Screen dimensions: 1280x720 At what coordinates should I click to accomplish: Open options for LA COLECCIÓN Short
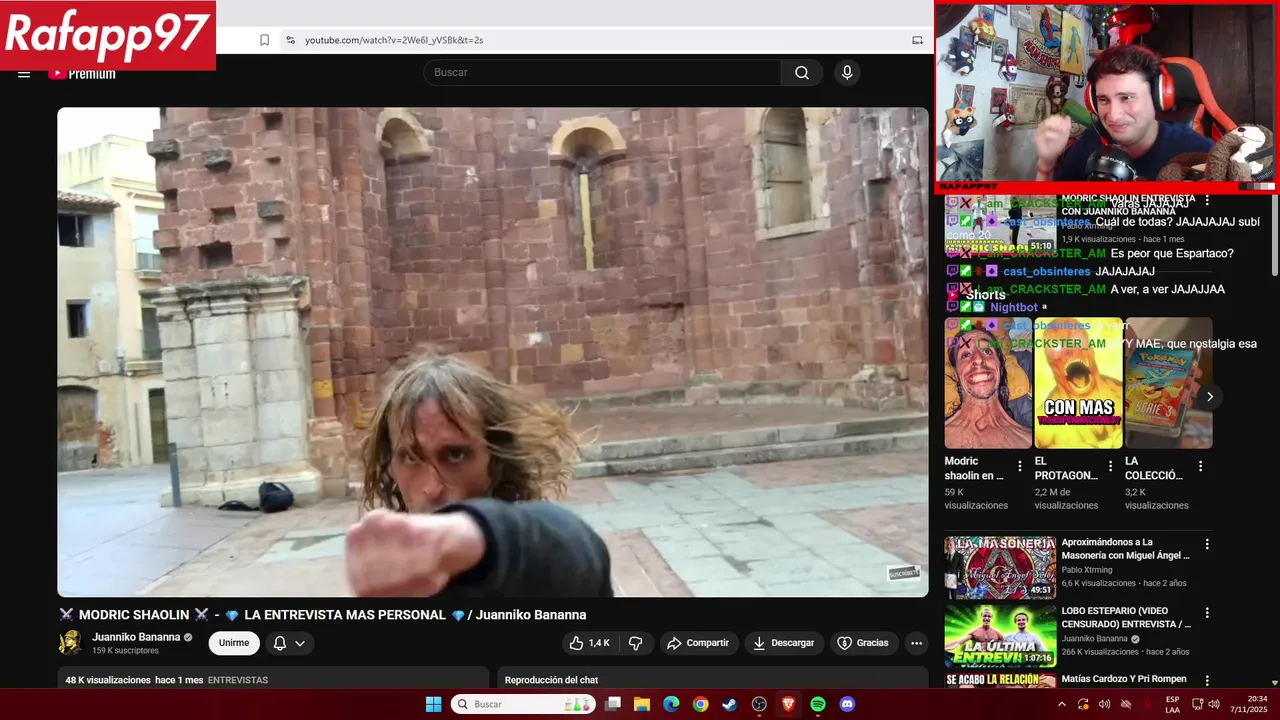pyautogui.click(x=1200, y=466)
